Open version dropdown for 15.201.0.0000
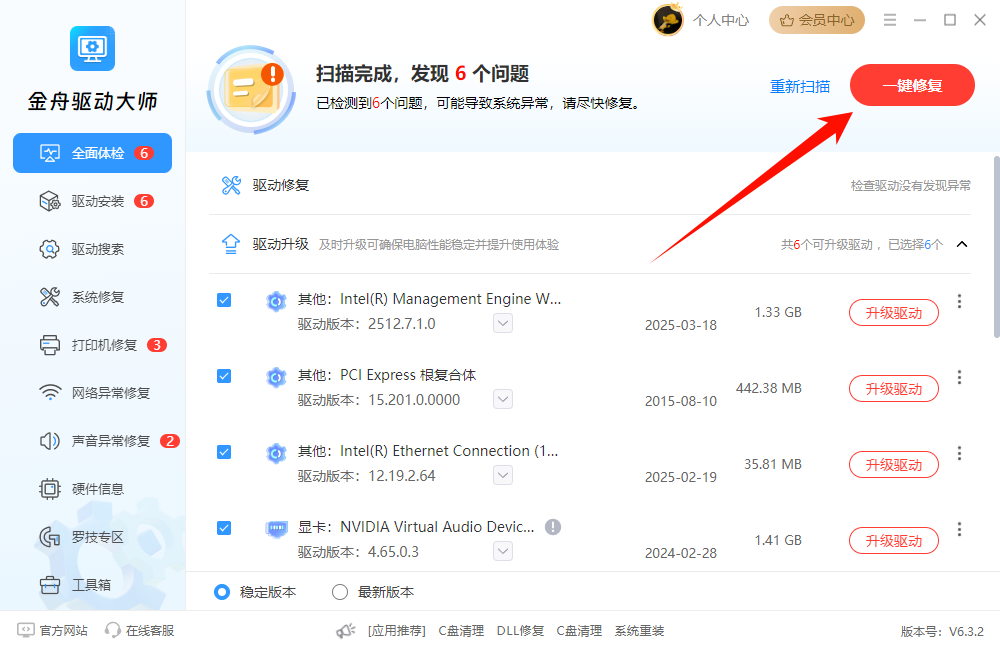The width and height of the screenshot is (1000, 650). coord(503,399)
